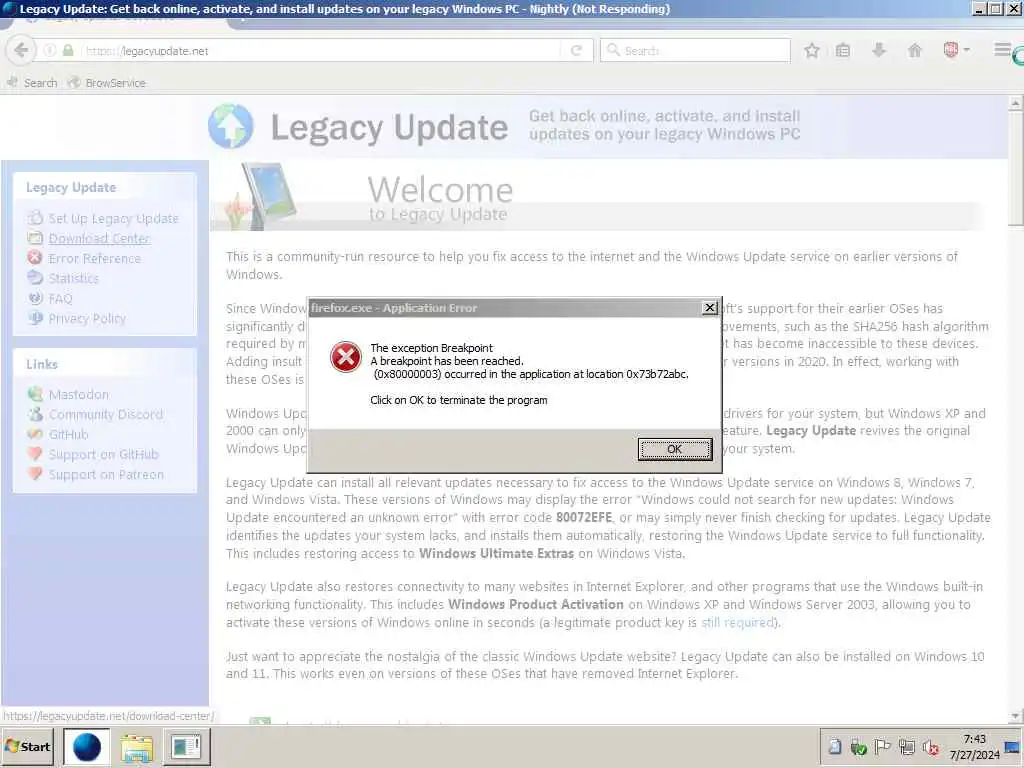
Task: Open the Download Center link
Action: (x=99, y=238)
